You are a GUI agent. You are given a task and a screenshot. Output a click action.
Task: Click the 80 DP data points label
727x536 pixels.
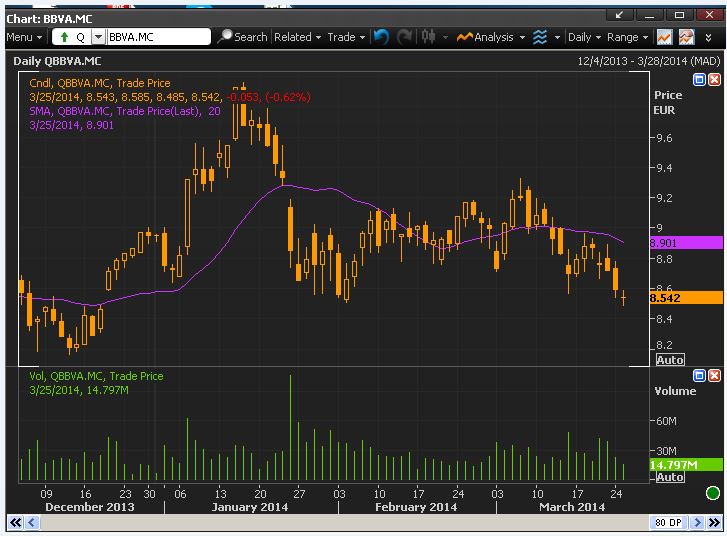click(668, 523)
